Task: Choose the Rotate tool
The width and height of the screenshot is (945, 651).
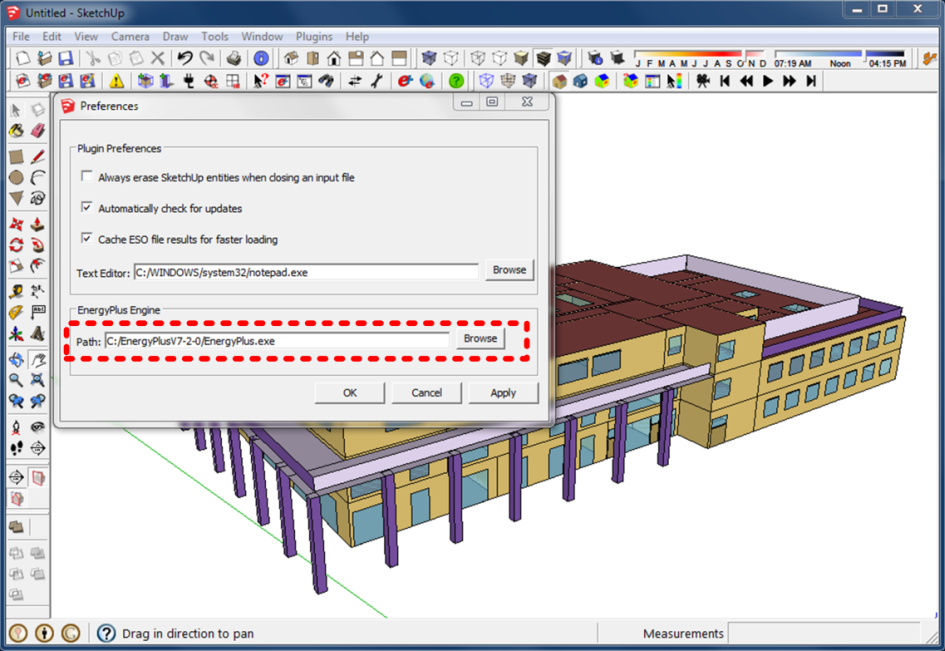Action: point(16,245)
